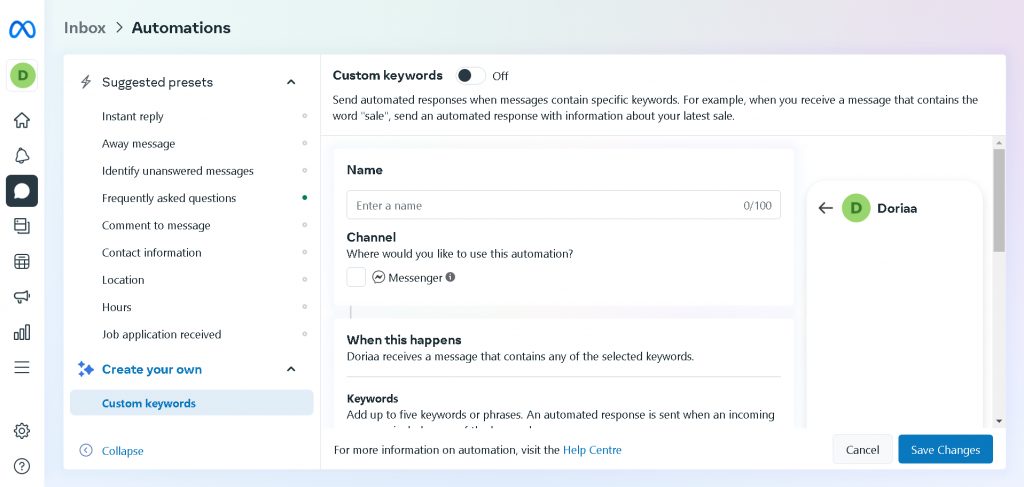Open the Home icon in sidebar
This screenshot has width=1024, height=487.
coord(22,121)
